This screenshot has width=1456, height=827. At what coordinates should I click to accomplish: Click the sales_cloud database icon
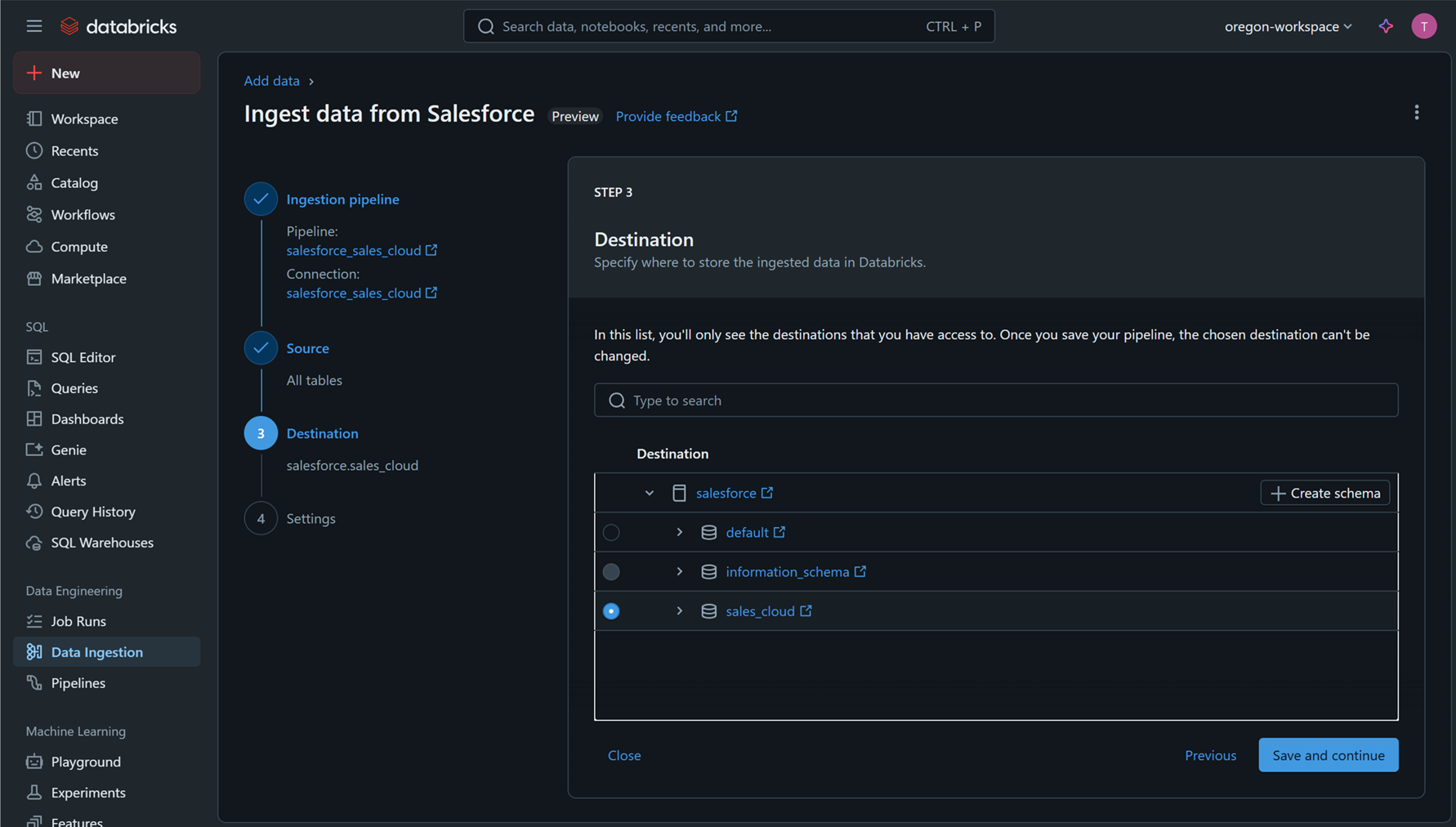pos(708,610)
